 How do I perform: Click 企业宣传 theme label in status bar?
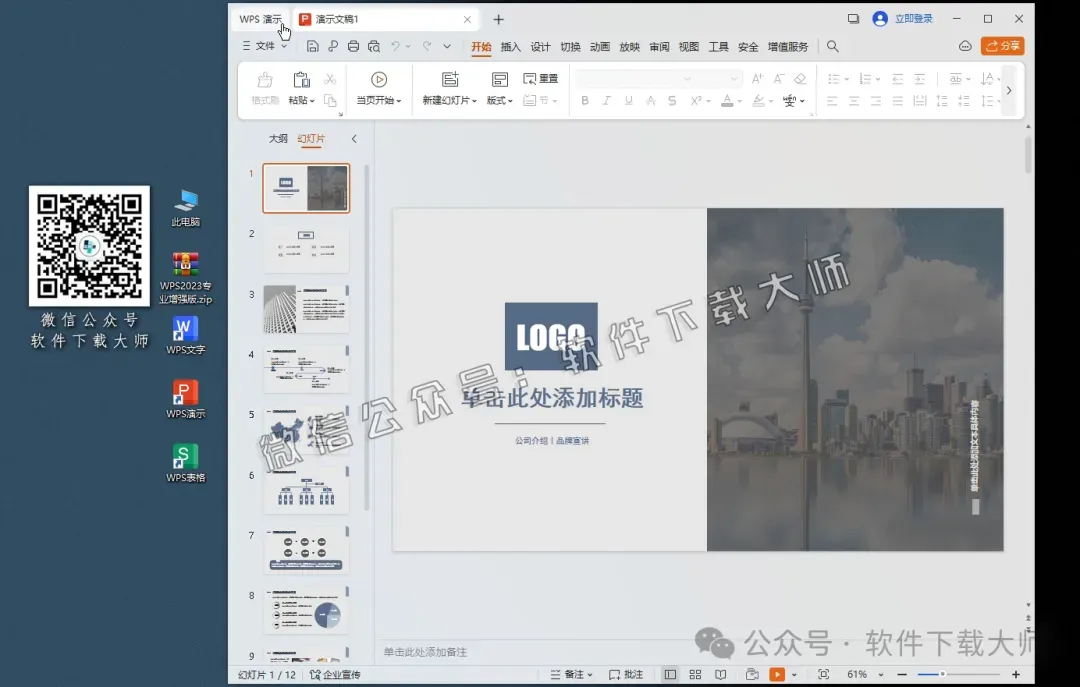(x=335, y=675)
